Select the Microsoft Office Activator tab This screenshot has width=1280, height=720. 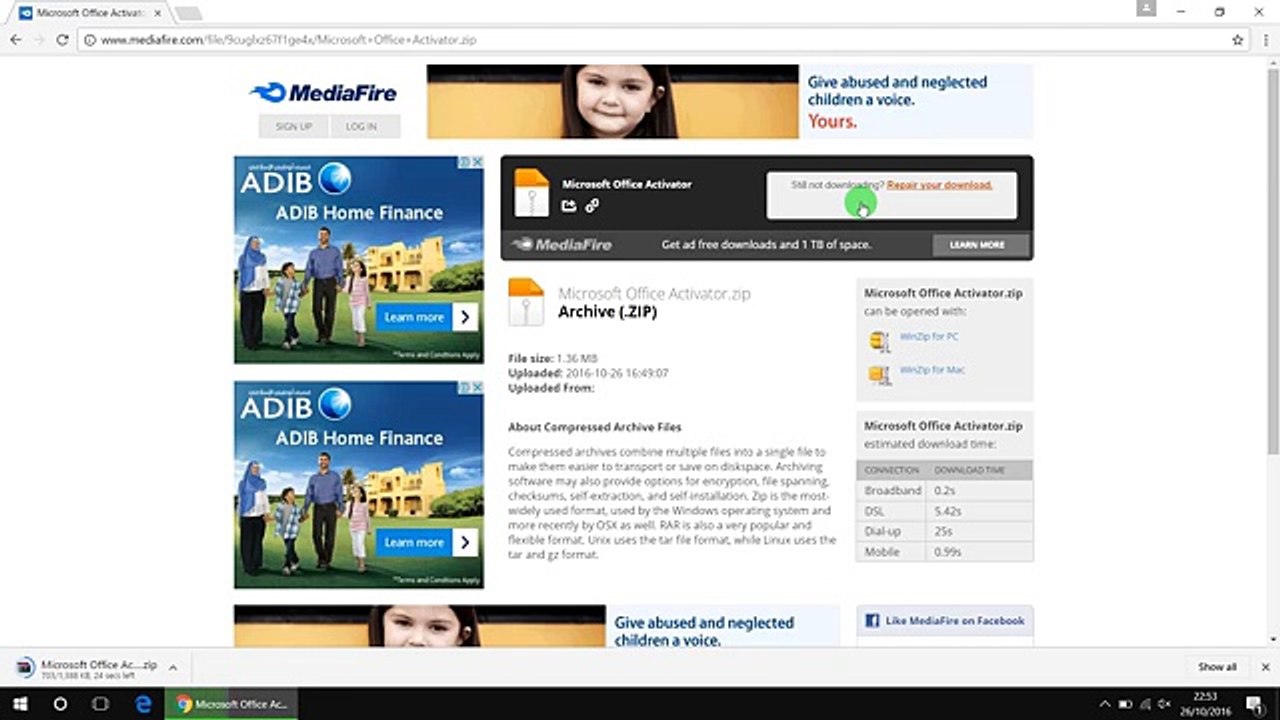[90, 13]
